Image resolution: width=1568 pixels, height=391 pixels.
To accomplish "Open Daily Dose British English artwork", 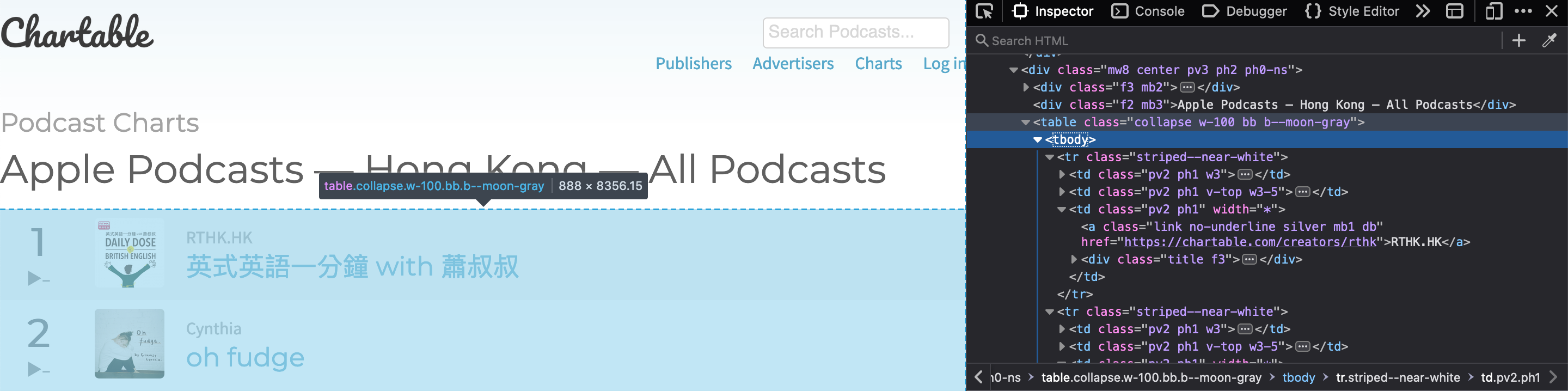I will click(x=130, y=253).
